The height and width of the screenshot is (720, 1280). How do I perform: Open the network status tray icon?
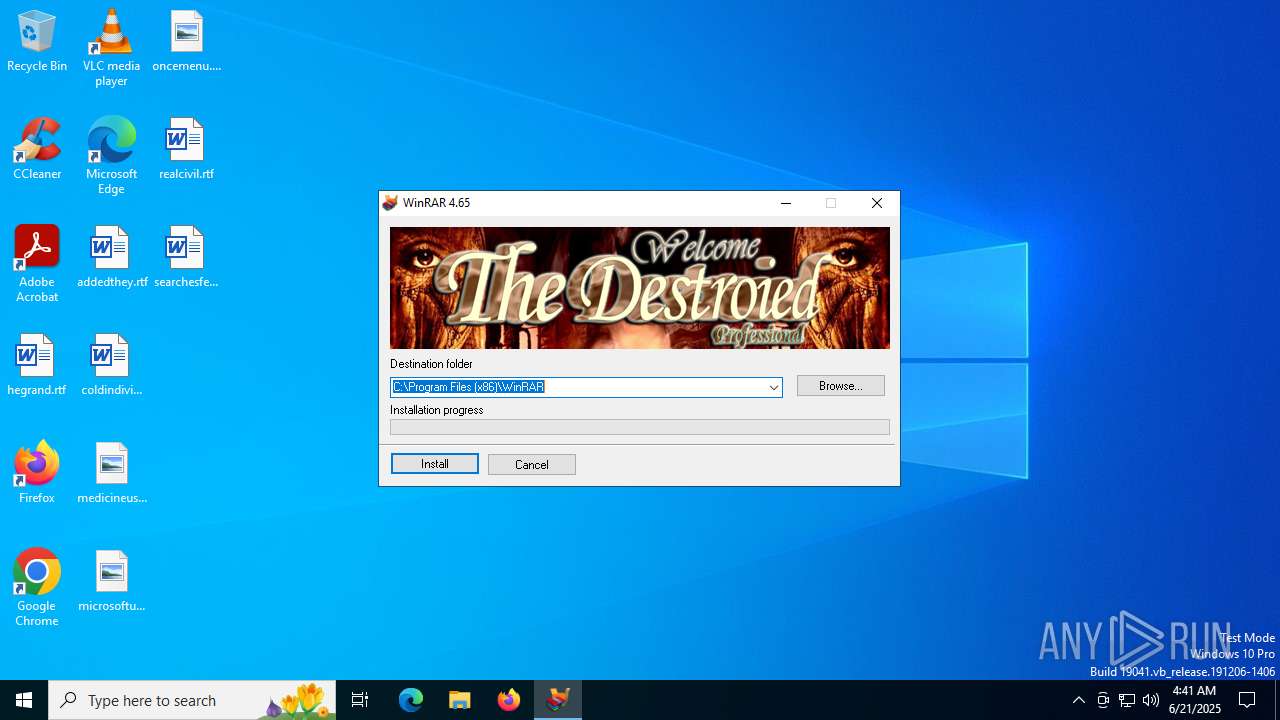pos(1127,700)
